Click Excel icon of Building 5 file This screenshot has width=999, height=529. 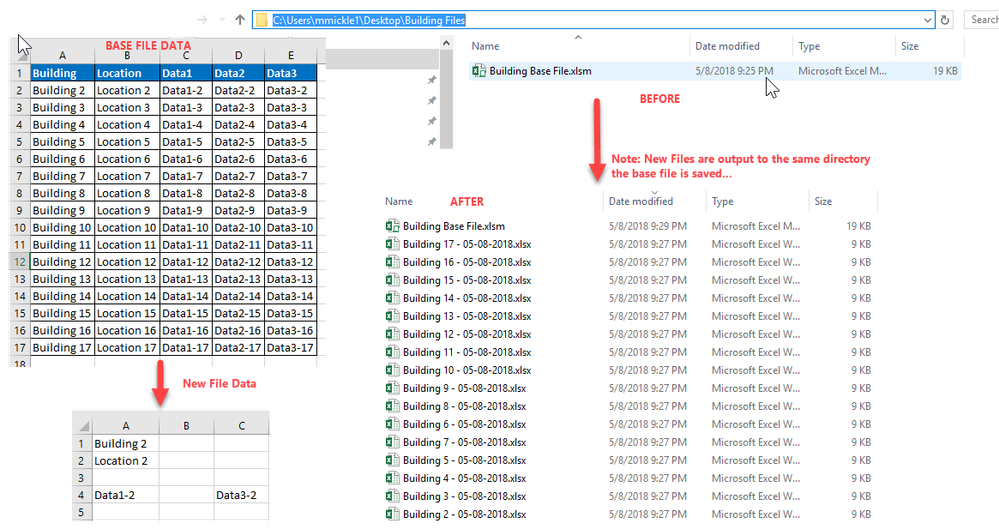click(392, 460)
